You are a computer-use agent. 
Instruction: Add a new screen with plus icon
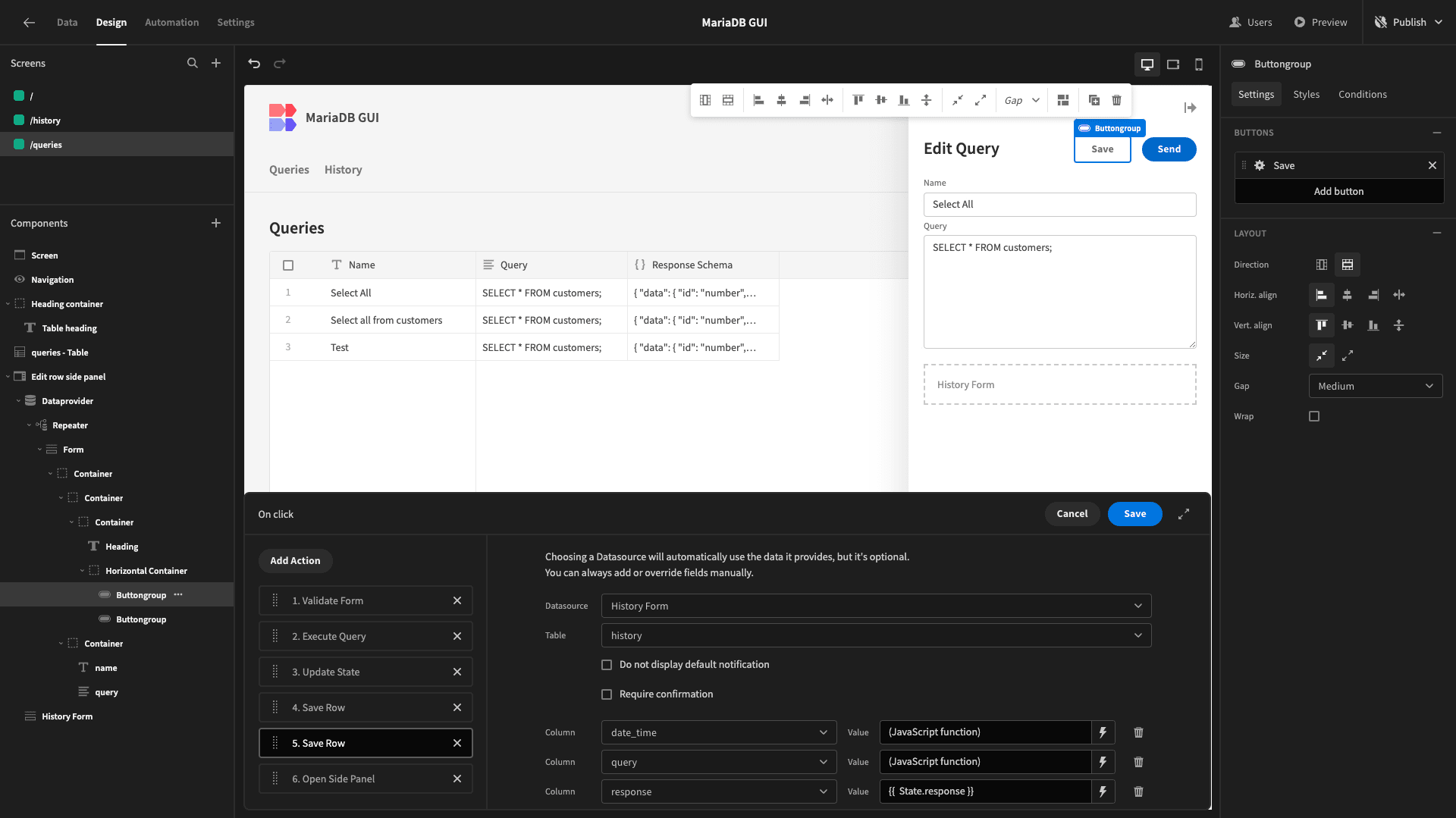(216, 63)
